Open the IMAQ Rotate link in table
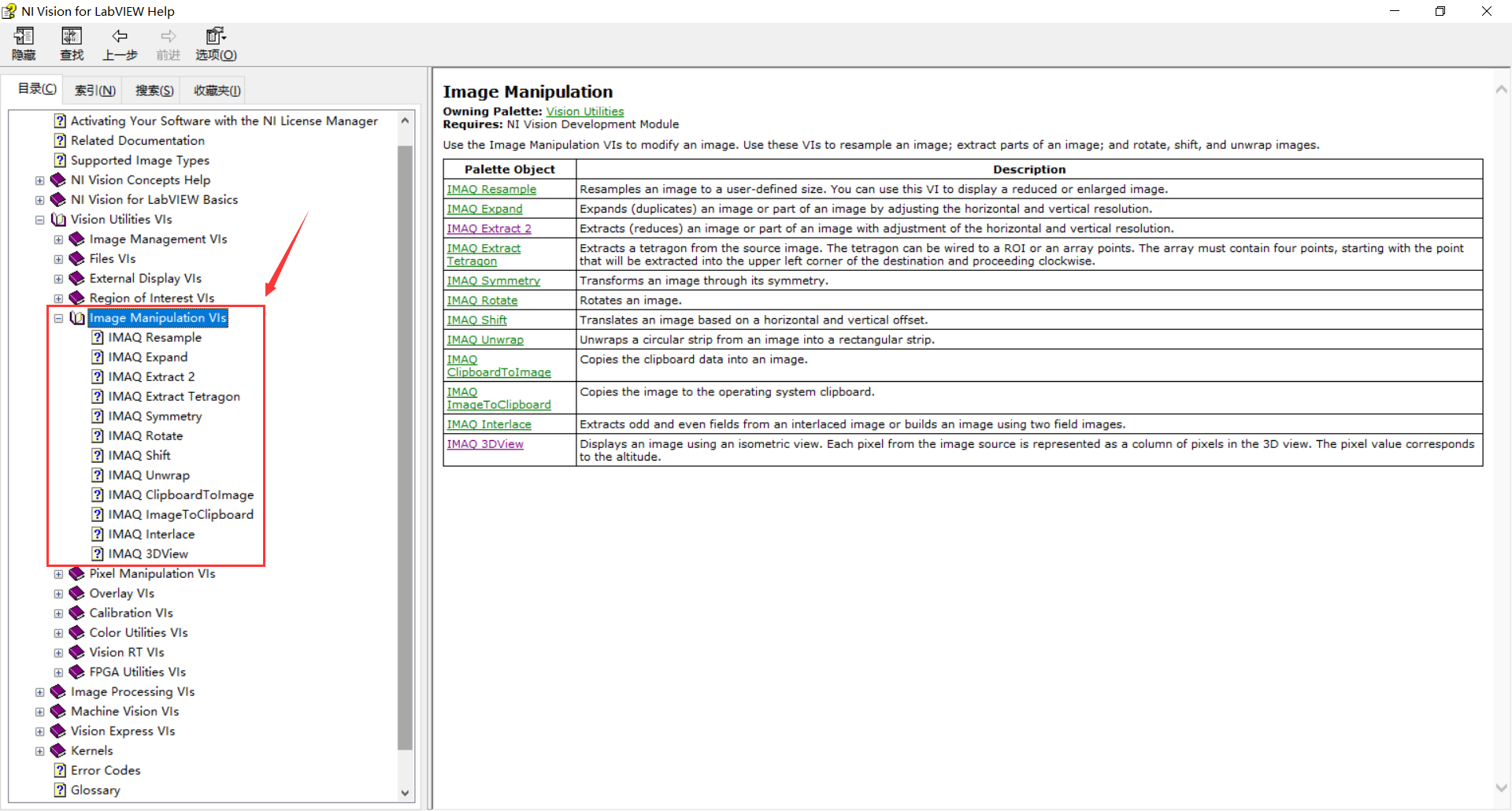The width and height of the screenshot is (1512, 811). click(x=482, y=300)
